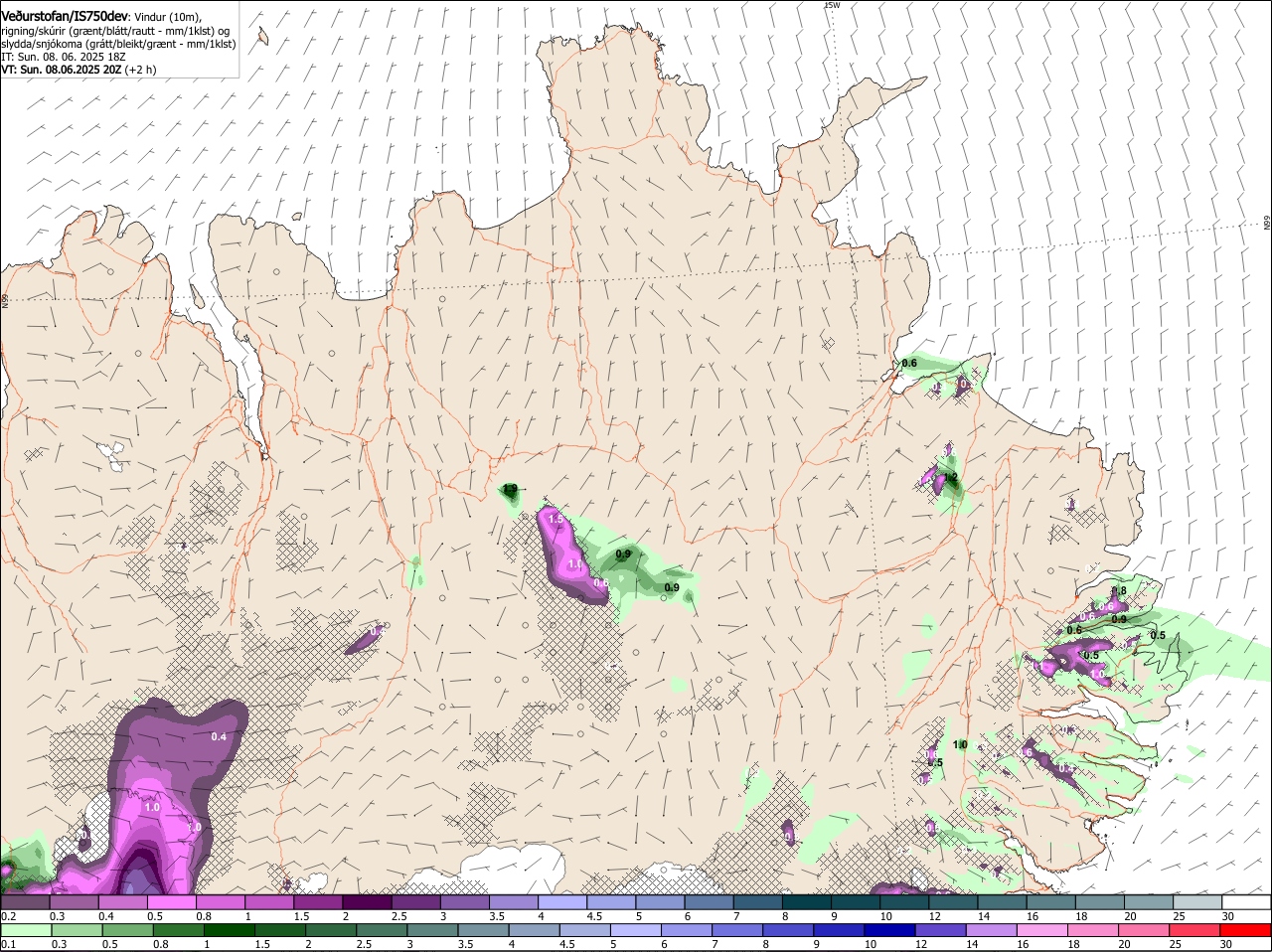Click the 'N99' label on the right edge
Screen dimensions: 1272x952
point(1267,224)
